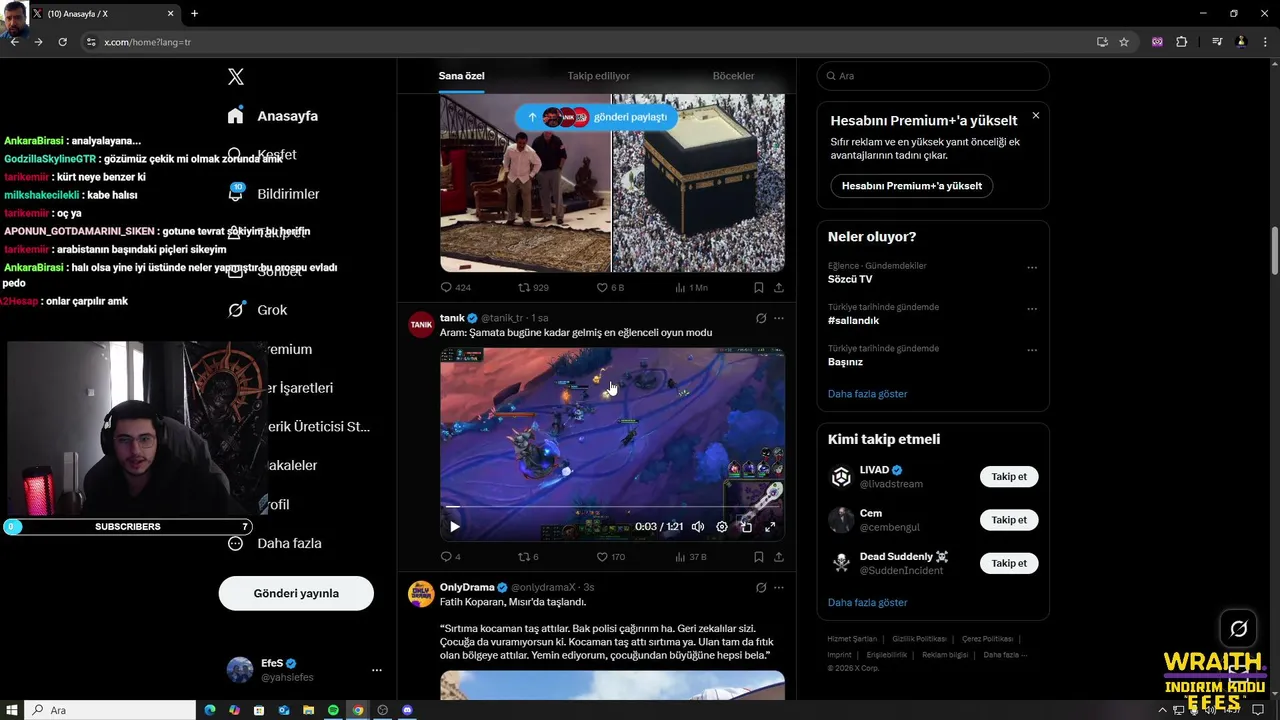
Task: Open the floating Grok button at bottom right
Action: 1239,629
